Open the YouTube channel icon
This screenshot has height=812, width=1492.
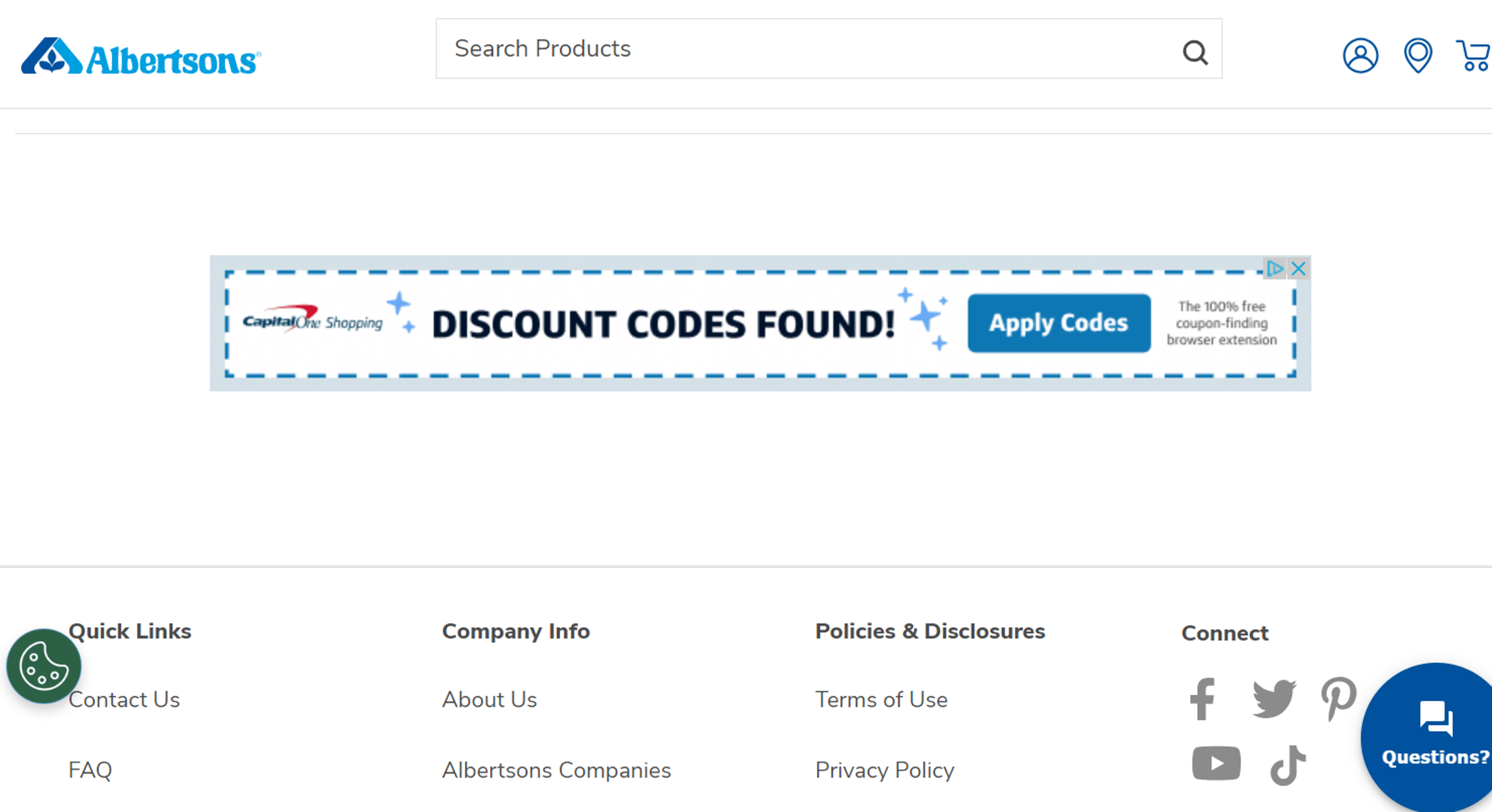[1217, 763]
